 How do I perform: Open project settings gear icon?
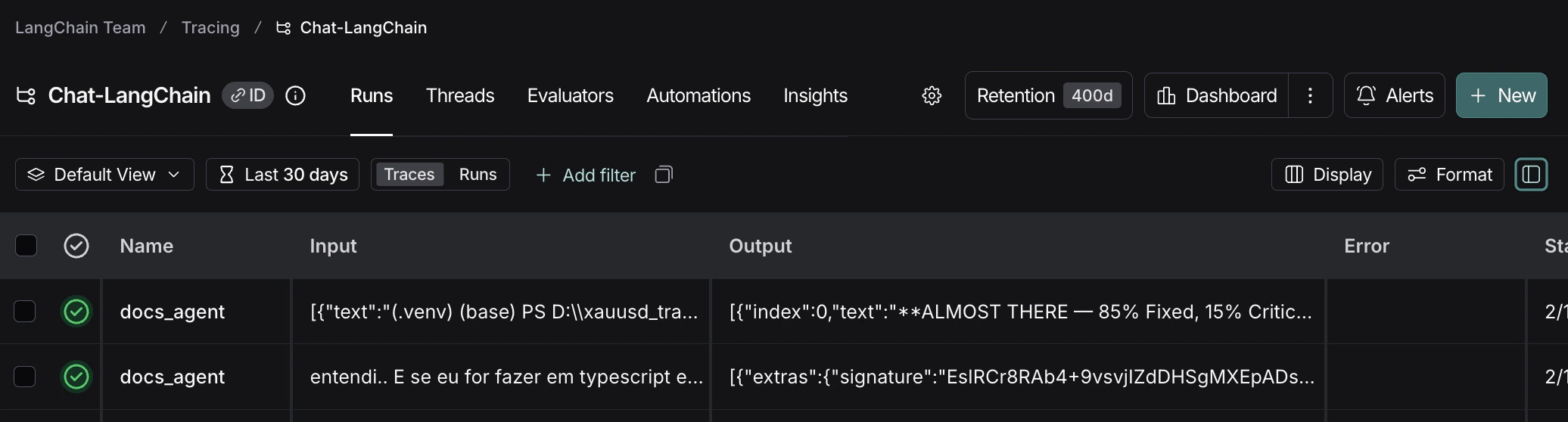[932, 95]
